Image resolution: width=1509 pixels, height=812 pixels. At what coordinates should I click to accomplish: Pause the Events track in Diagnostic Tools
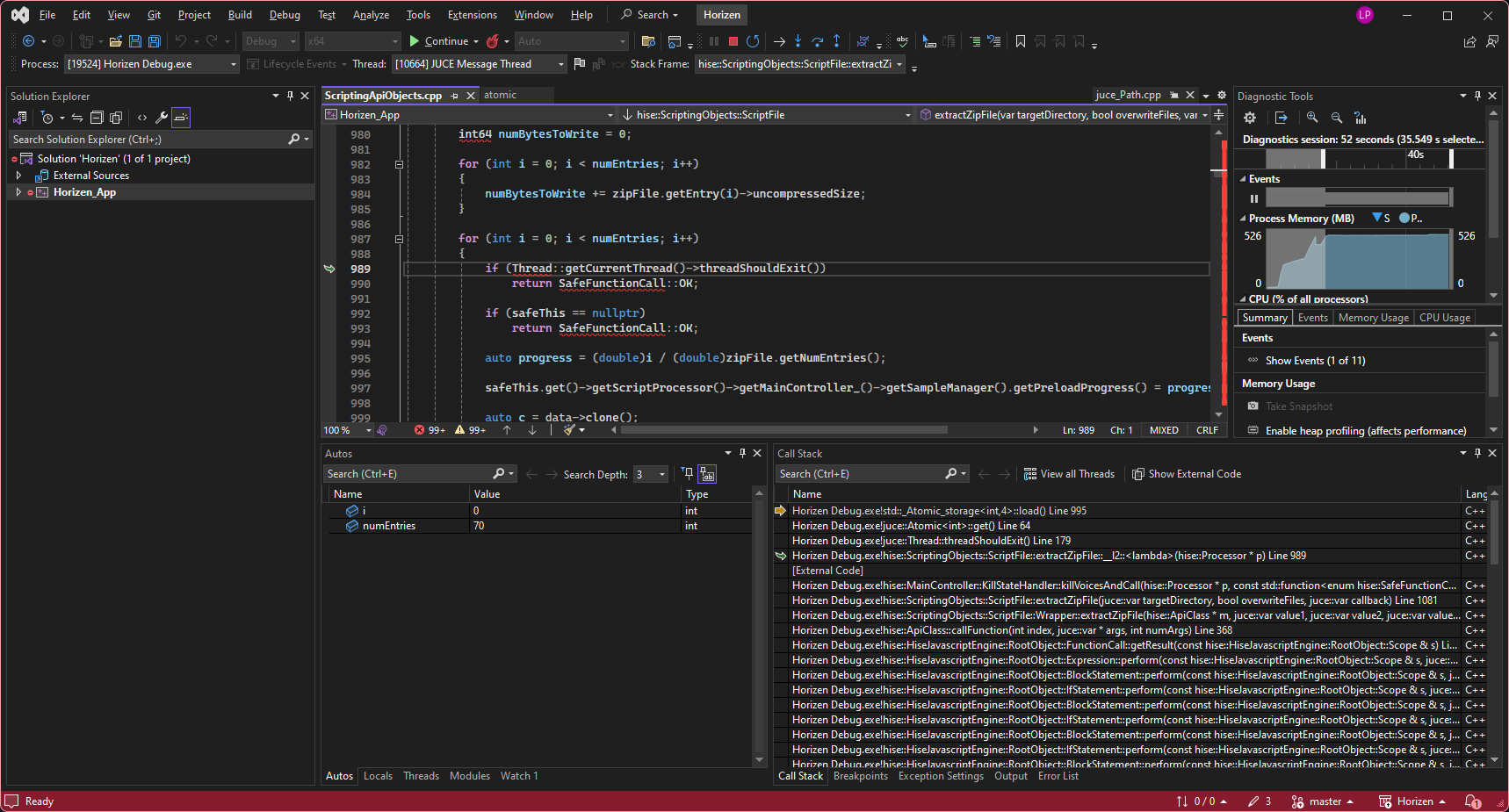point(1254,198)
